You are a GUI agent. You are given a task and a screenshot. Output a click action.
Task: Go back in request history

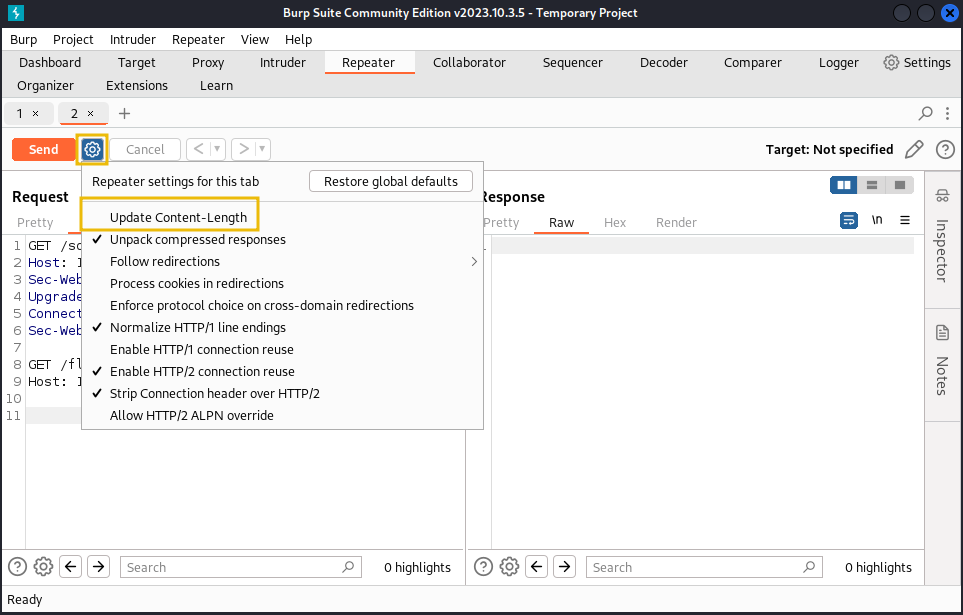198,149
